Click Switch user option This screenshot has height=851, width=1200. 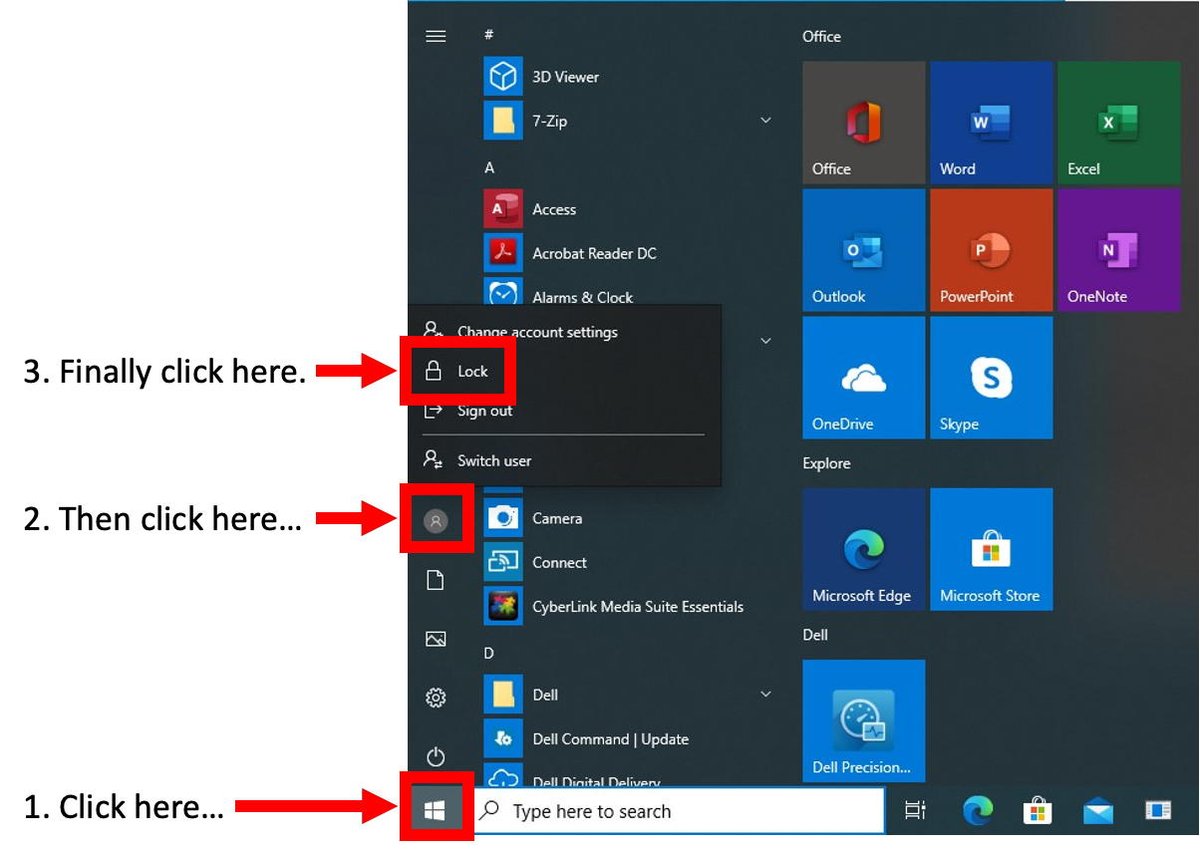(x=493, y=460)
